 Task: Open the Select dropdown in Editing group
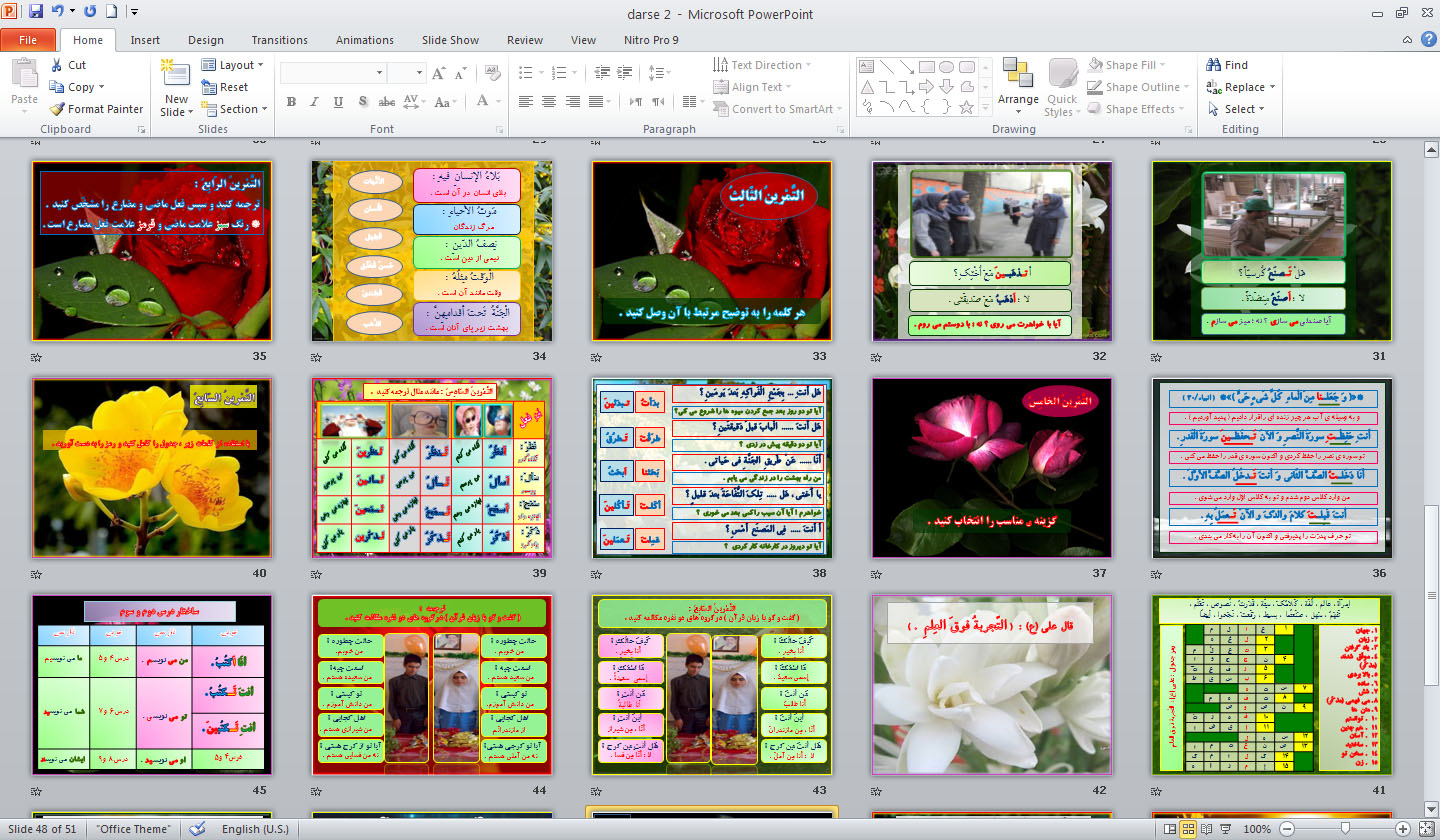tap(1237, 109)
